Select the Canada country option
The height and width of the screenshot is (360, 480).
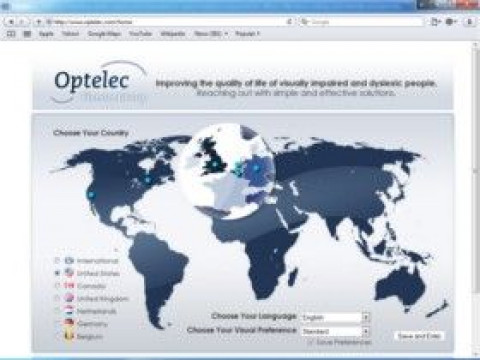85,286
